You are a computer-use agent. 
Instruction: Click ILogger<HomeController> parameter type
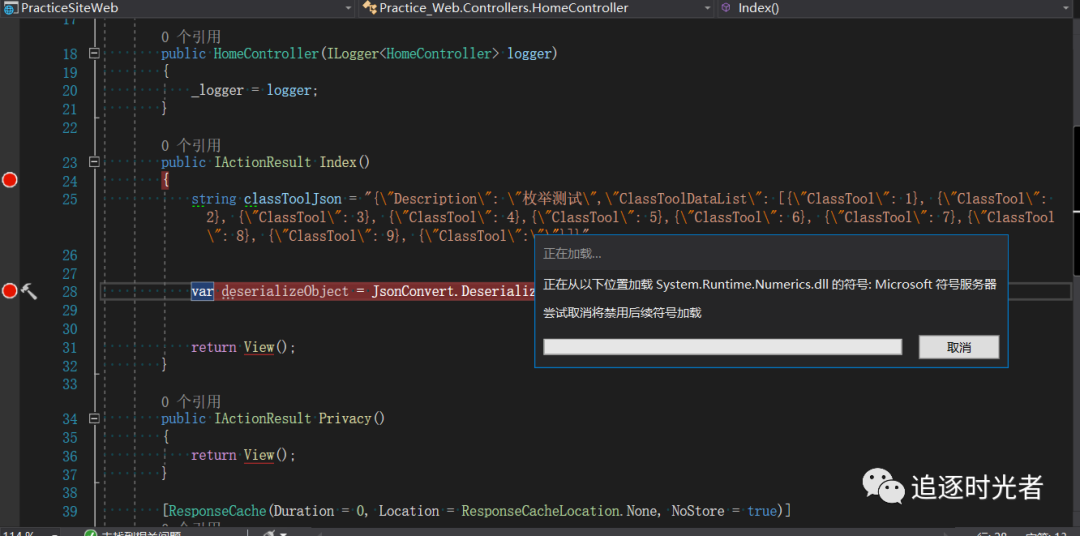tap(411, 54)
